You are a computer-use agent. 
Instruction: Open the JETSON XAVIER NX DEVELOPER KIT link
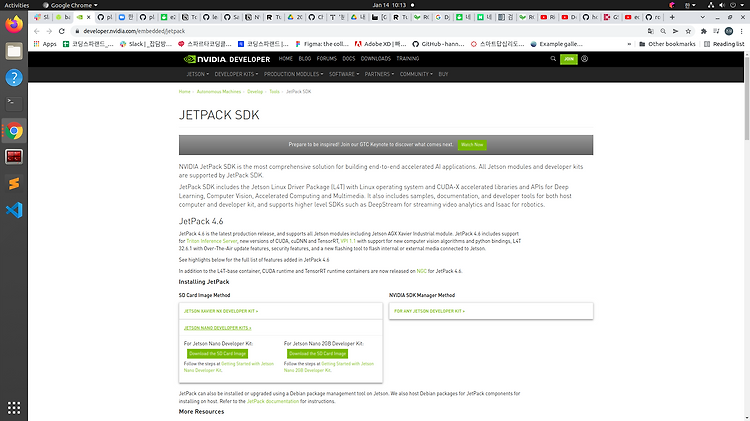tap(221, 311)
